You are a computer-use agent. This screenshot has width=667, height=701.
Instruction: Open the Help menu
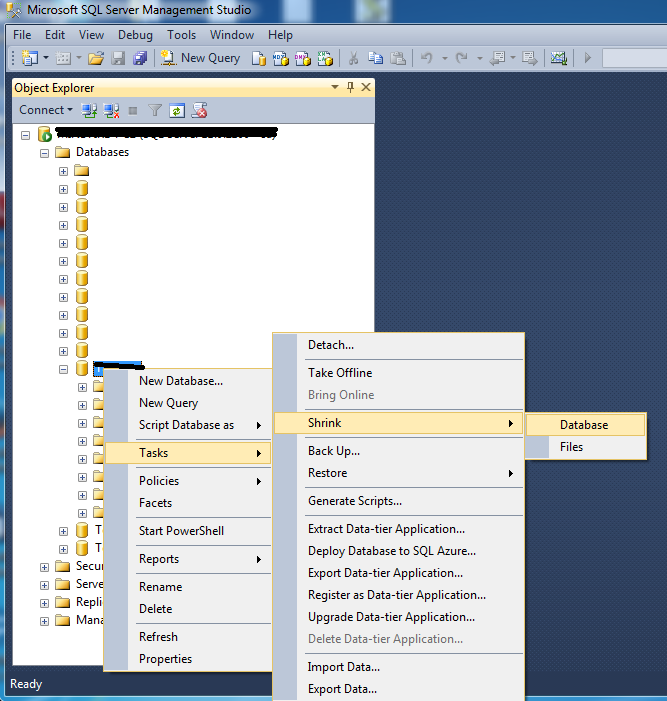(x=280, y=35)
